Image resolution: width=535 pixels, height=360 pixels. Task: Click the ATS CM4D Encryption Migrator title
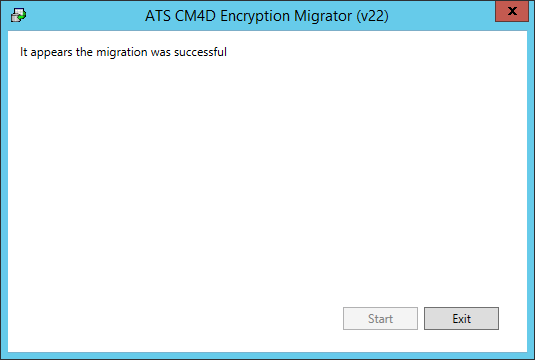click(x=267, y=16)
